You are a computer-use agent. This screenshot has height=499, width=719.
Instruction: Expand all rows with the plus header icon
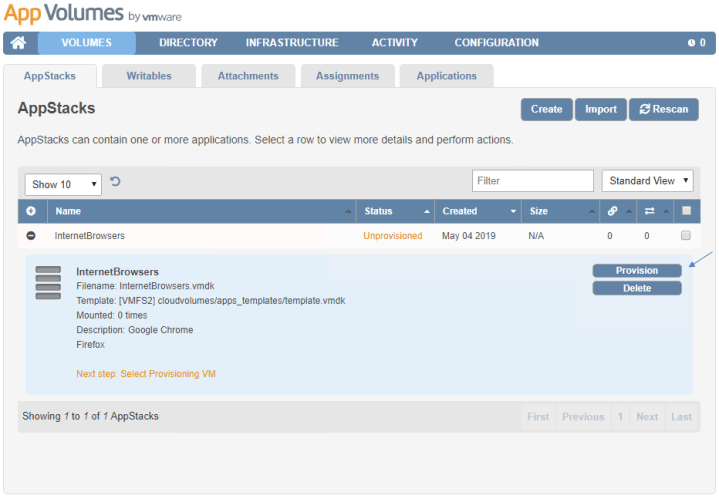pyautogui.click(x=31, y=211)
